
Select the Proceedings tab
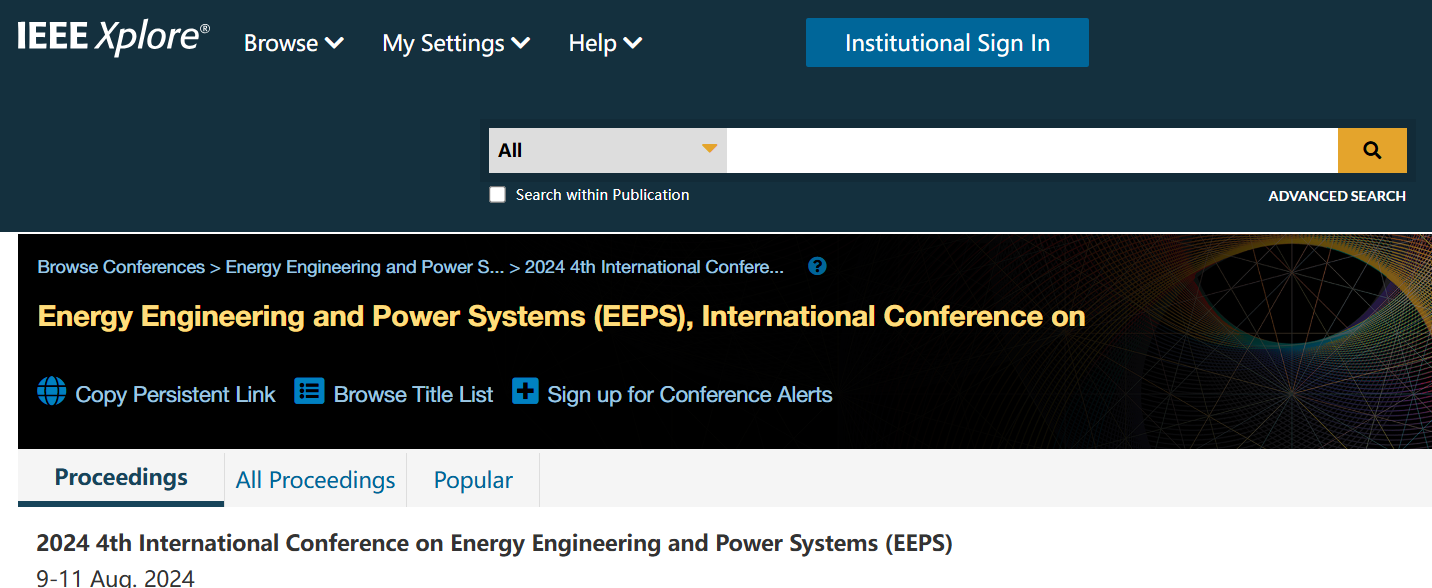coord(121,478)
